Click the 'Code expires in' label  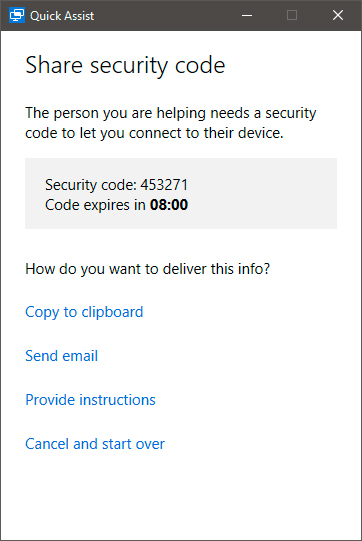(x=95, y=205)
